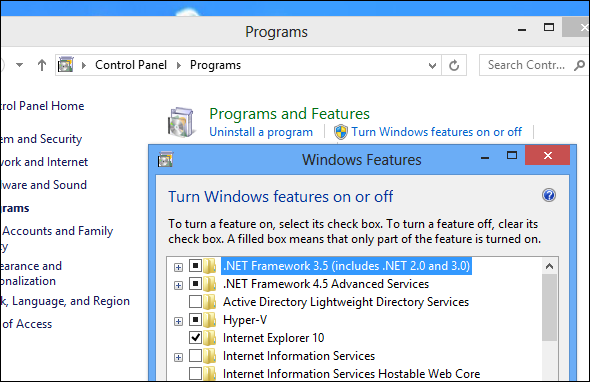Select Internet Explorer 10 feature label
Image resolution: width=590 pixels, height=382 pixels.
click(x=274, y=338)
